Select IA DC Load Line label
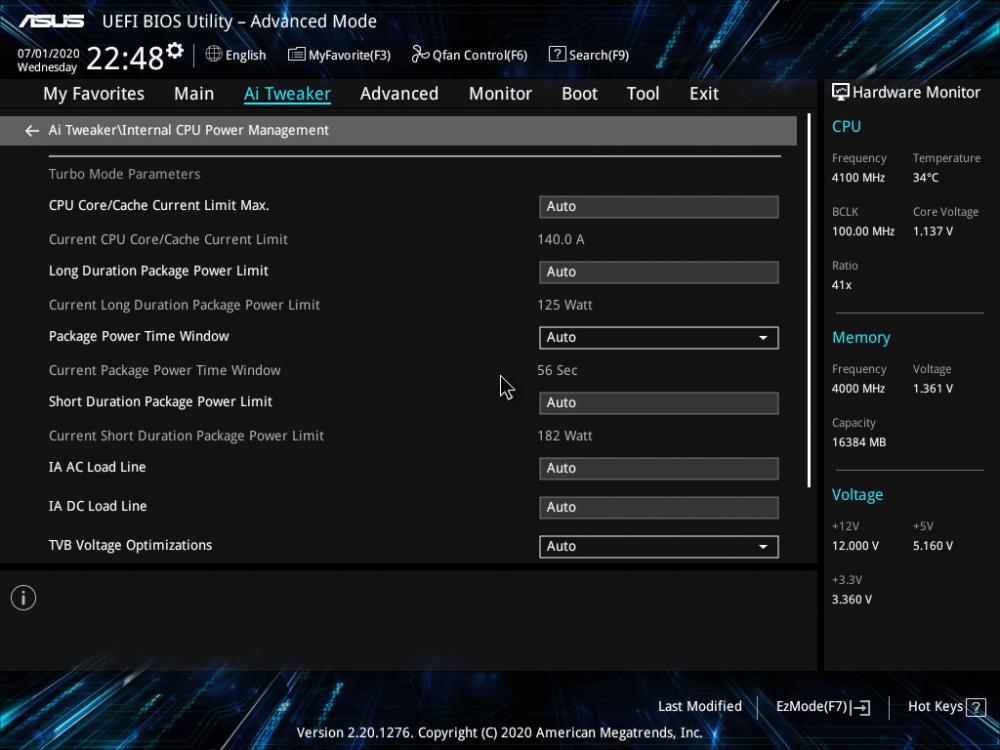Viewport: 1000px width, 750px height. (98, 506)
